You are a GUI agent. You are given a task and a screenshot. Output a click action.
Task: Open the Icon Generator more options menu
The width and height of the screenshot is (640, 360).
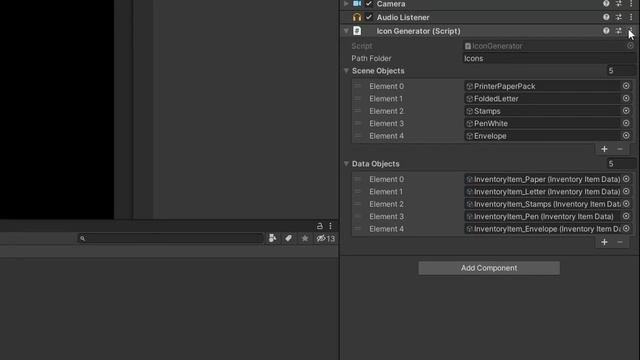pyautogui.click(x=631, y=31)
